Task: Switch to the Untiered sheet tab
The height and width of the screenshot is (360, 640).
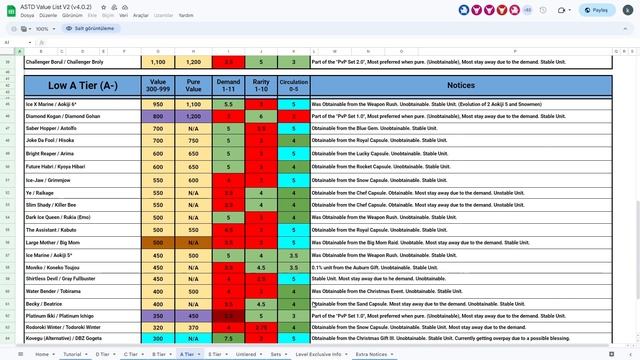Action: (x=246, y=354)
